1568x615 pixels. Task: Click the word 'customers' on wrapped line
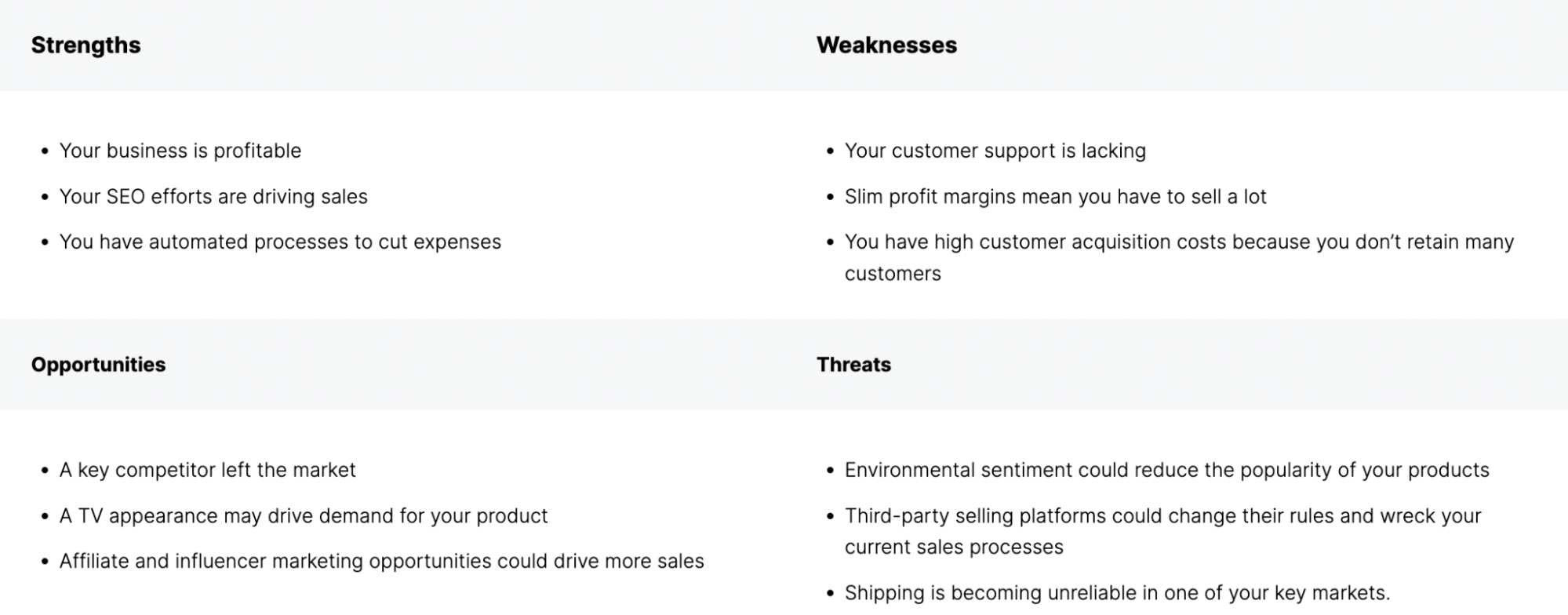893,274
